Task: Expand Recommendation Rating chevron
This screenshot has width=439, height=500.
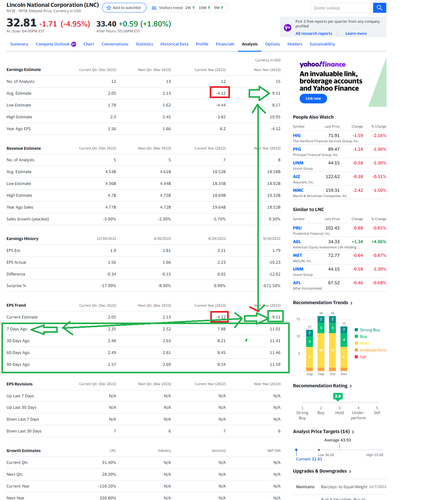Action: (x=351, y=386)
